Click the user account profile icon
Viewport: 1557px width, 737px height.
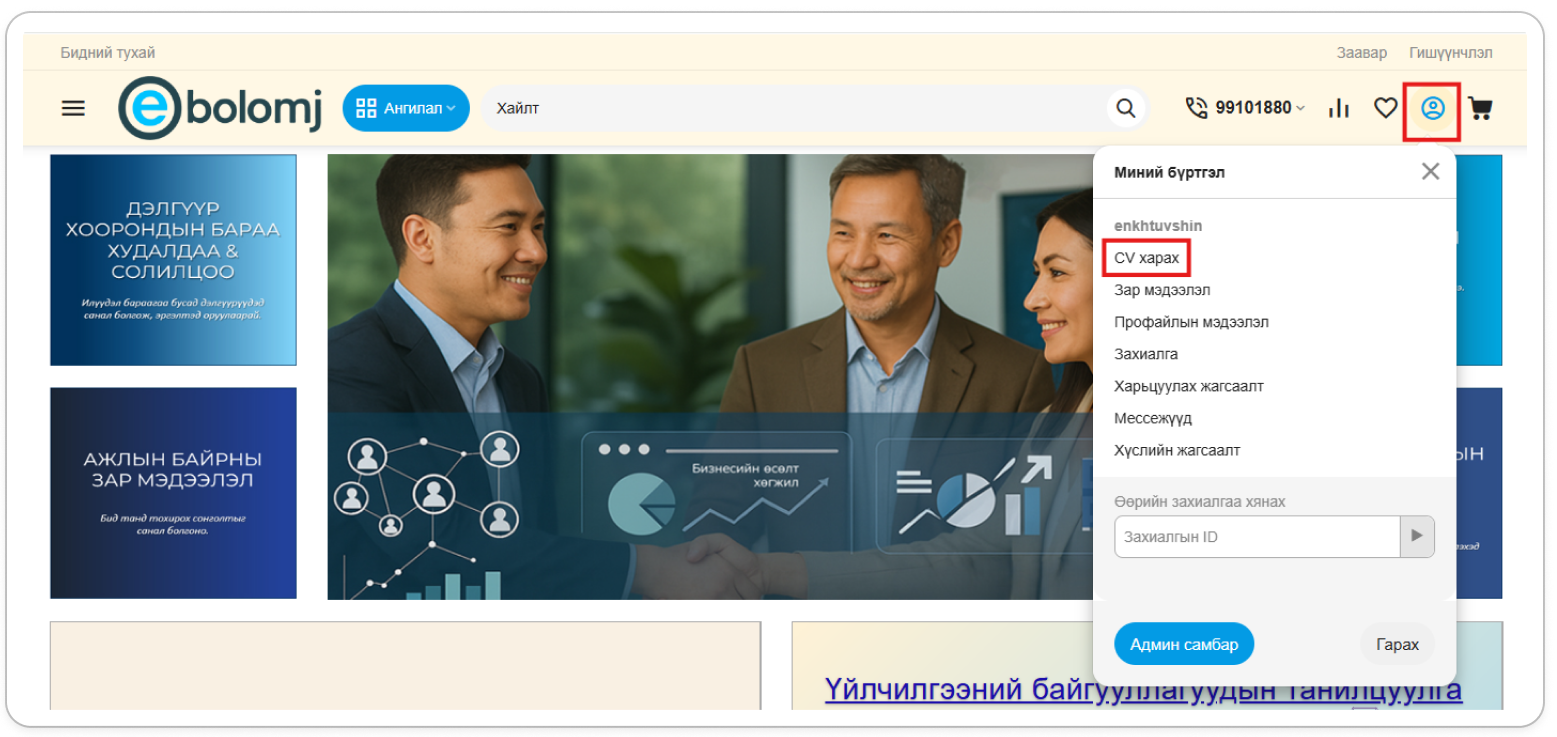pos(1432,108)
